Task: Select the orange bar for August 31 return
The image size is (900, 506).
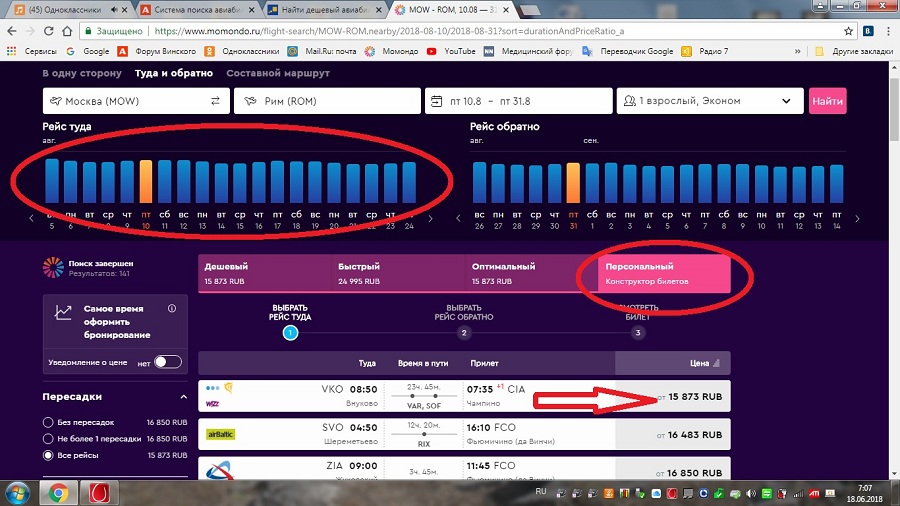Action: tap(573, 183)
